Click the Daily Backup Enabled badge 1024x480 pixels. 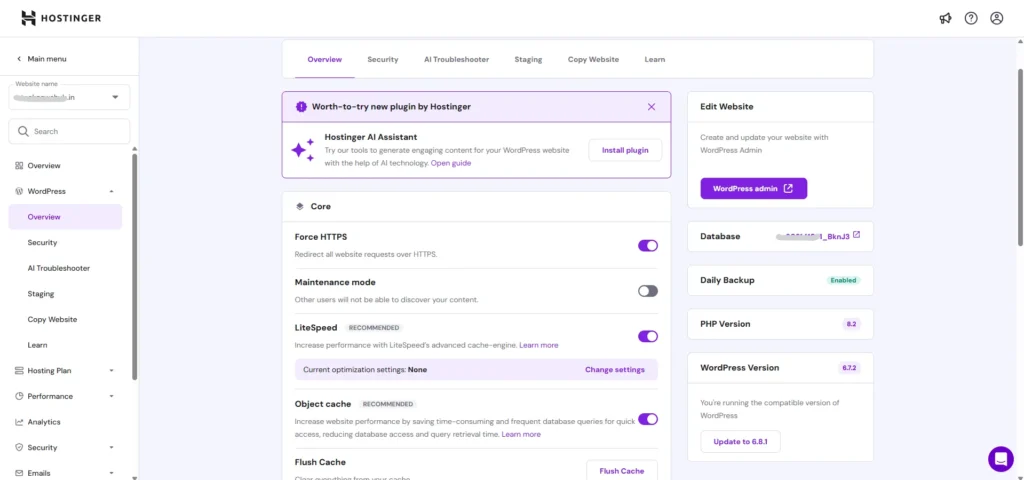843,280
